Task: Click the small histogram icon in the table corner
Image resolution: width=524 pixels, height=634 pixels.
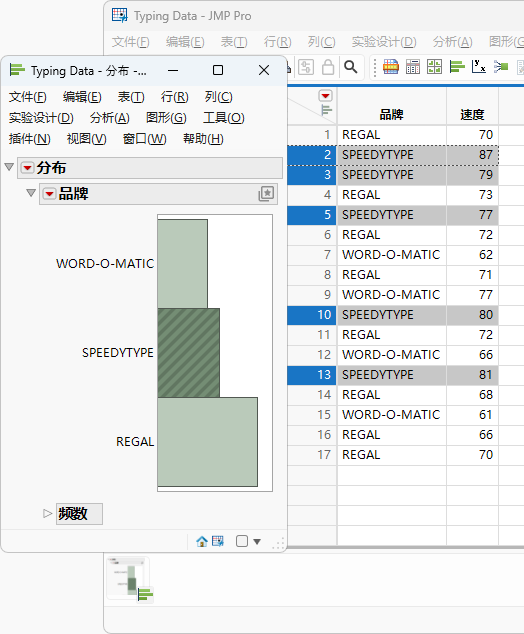Action: [326, 110]
